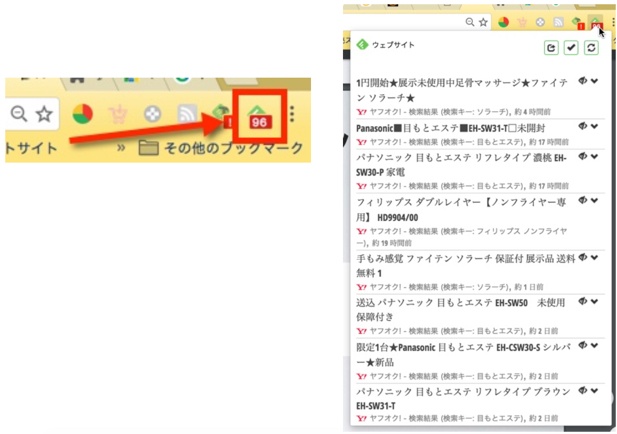Click the bookmark star icon beside the popup's toolbar
617x434 pixels.
click(483, 21)
